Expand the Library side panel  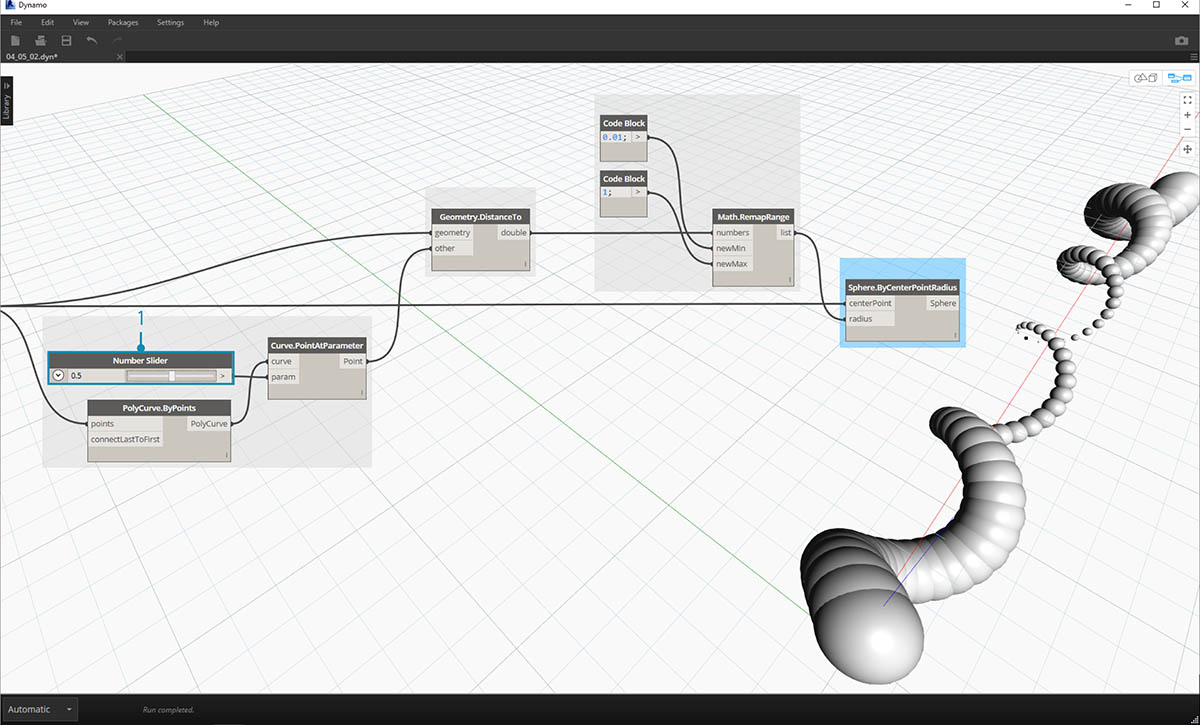point(6,103)
